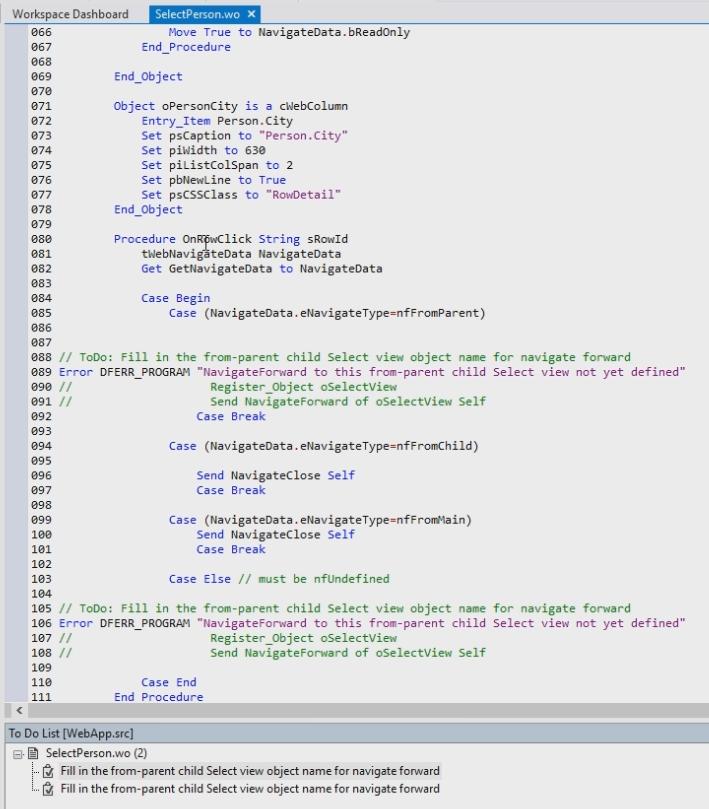Close the SelectPerson.wo tab
709x809 pixels.
252,14
